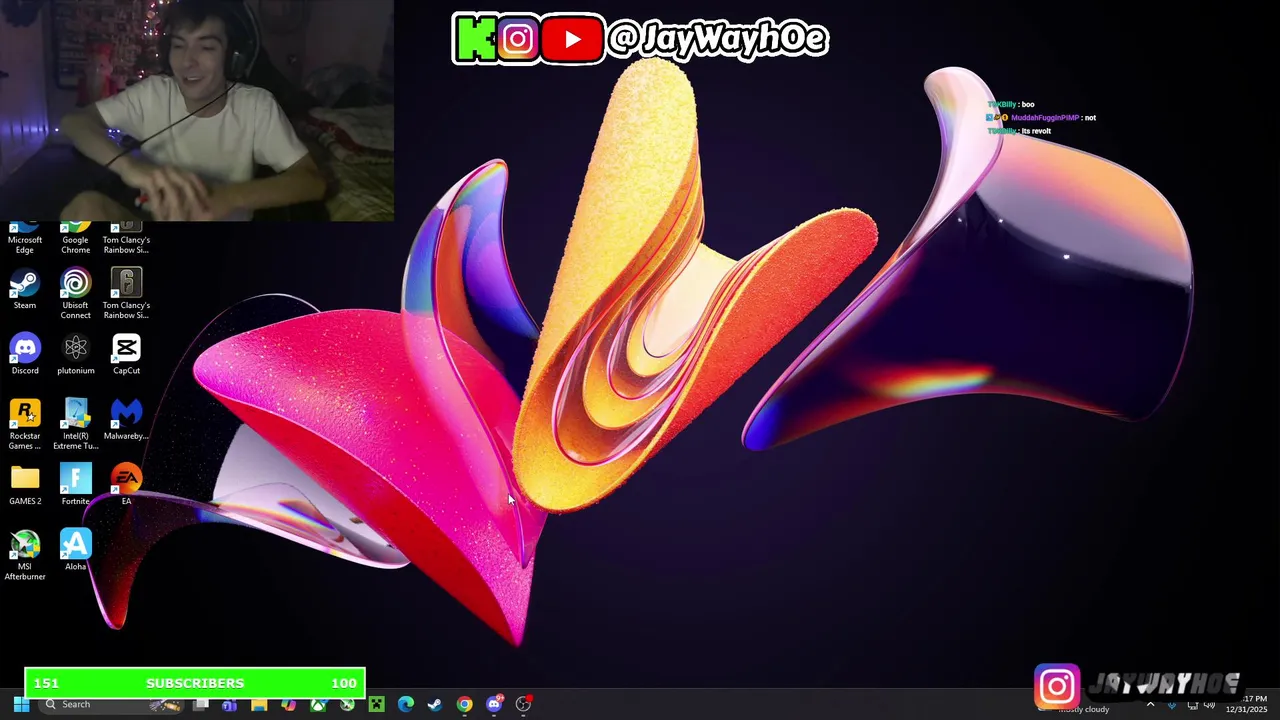Open File Explorer from the taskbar
Screen dimensions: 1280x720
tap(259, 704)
